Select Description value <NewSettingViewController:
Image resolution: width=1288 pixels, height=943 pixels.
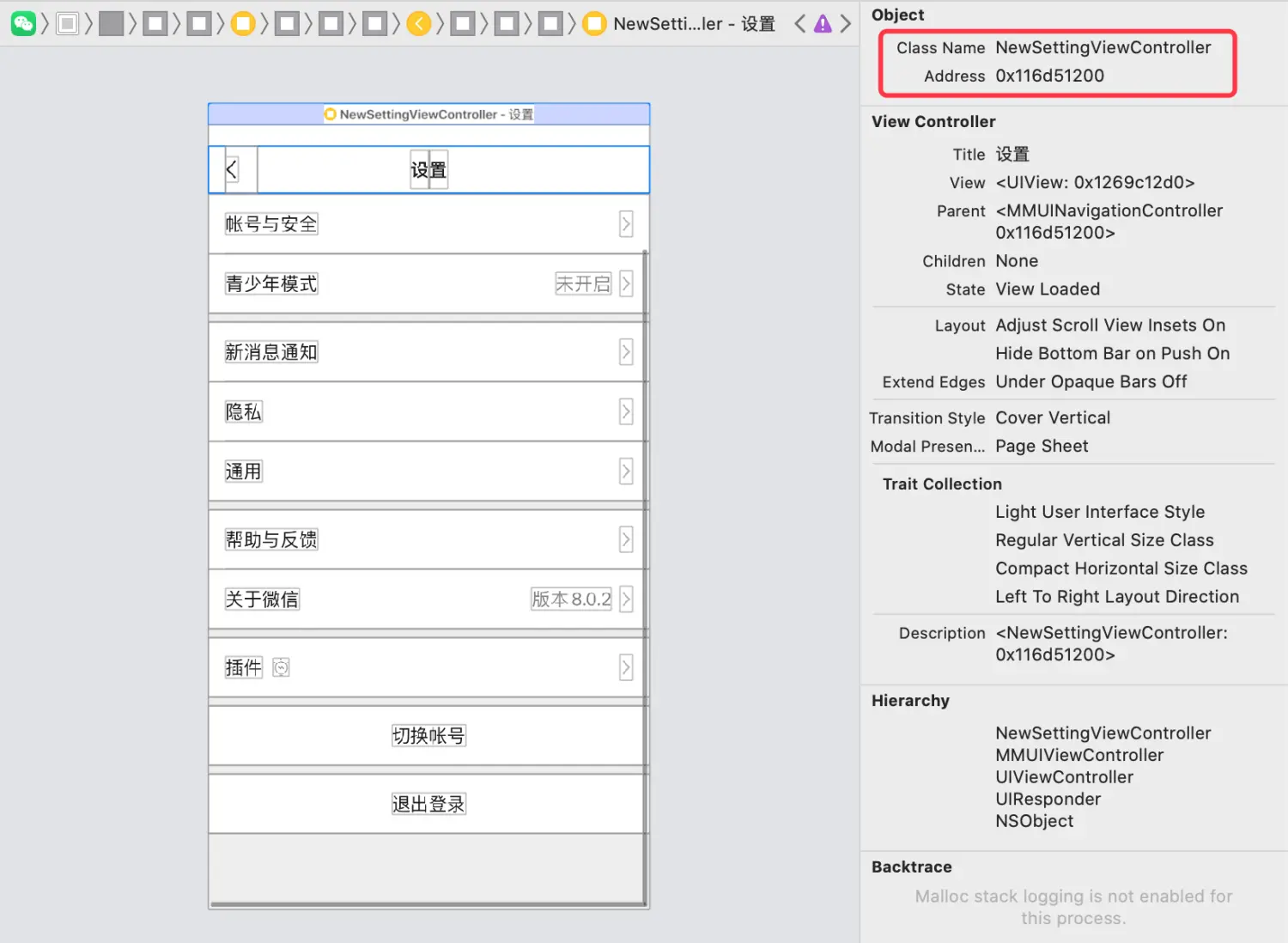click(1112, 633)
